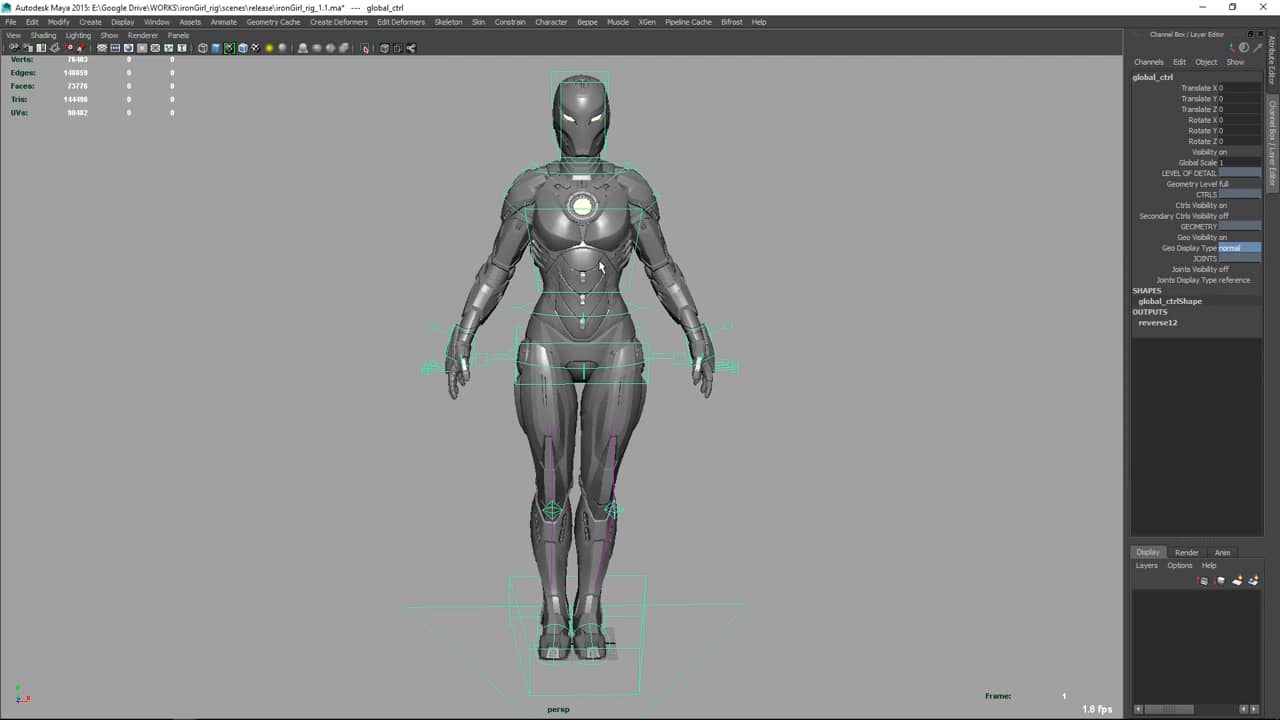
Task: Open viewport Panels dropdown menu
Action: [178, 35]
